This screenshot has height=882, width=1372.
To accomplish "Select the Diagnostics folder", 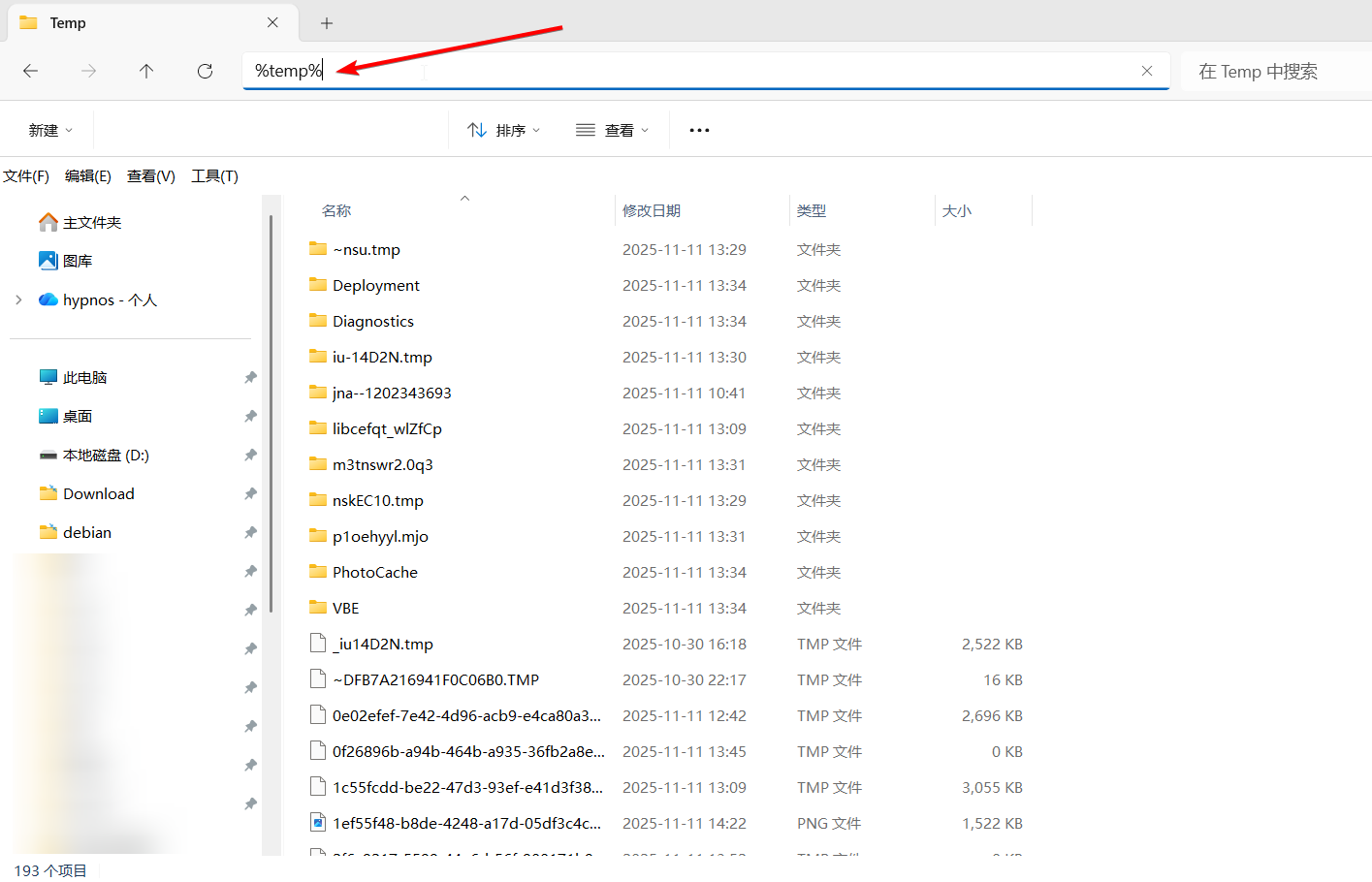I will click(x=372, y=321).
